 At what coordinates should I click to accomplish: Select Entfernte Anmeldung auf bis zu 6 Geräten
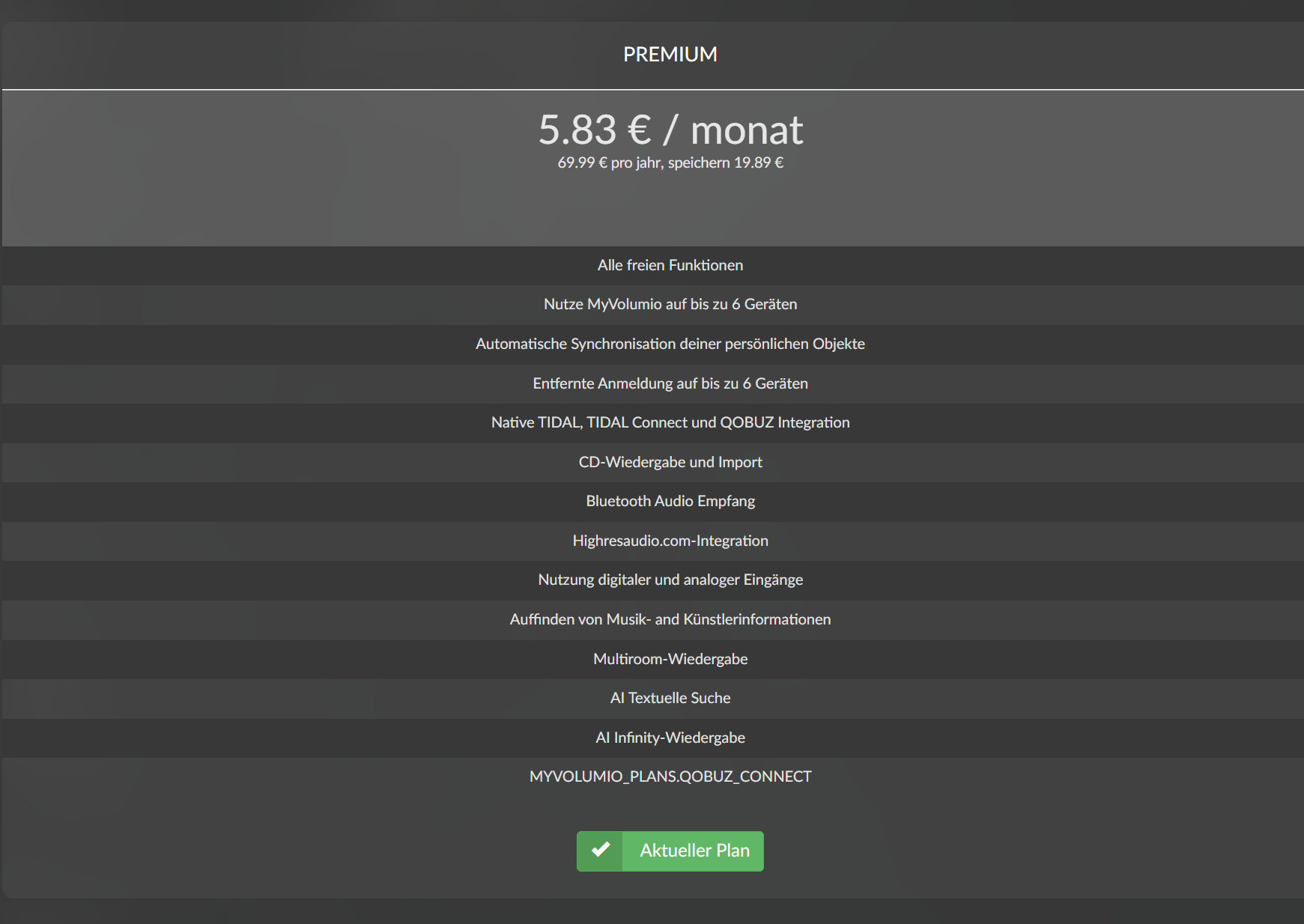(x=653, y=384)
